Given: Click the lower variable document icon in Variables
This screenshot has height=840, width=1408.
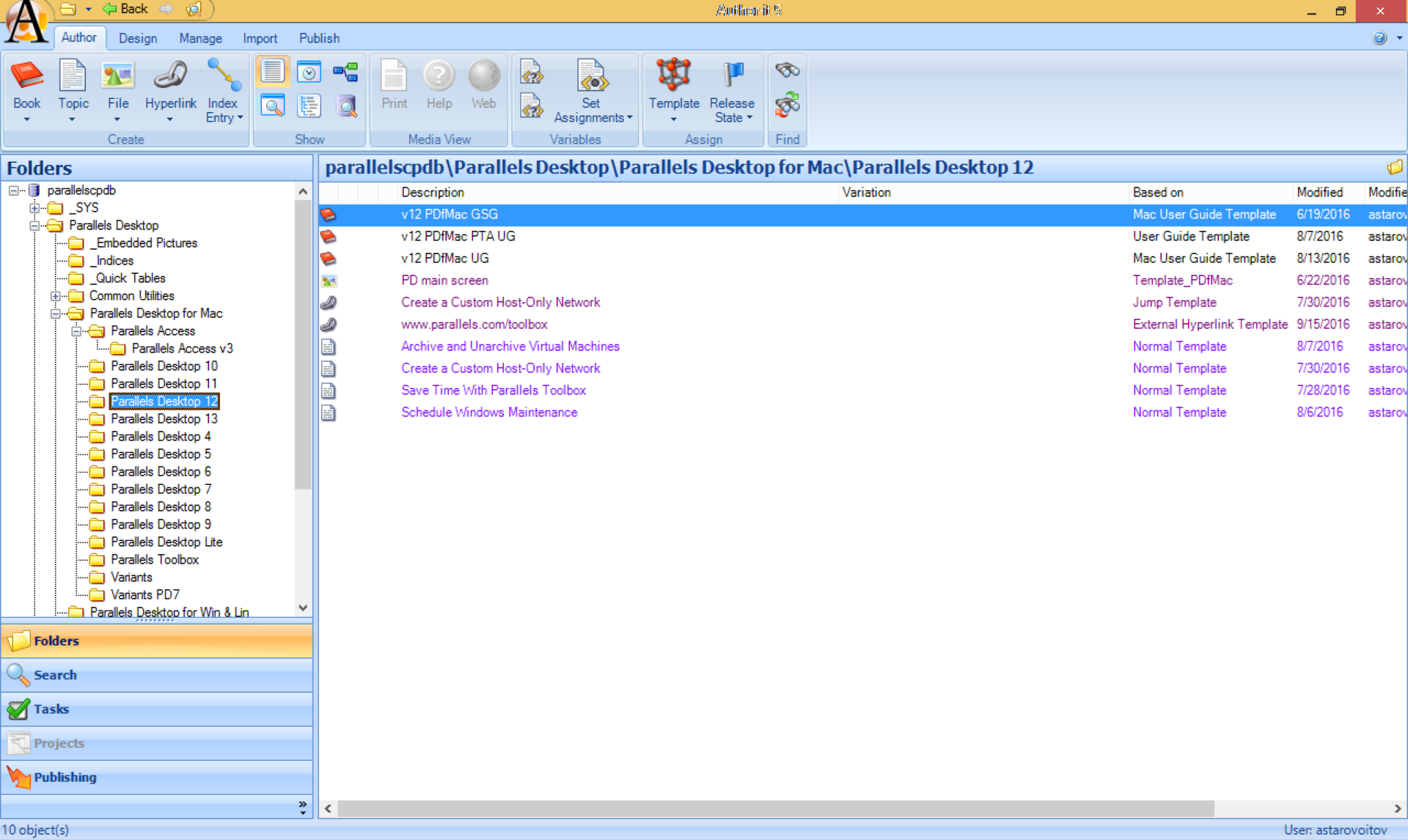Looking at the screenshot, I should click(532, 106).
